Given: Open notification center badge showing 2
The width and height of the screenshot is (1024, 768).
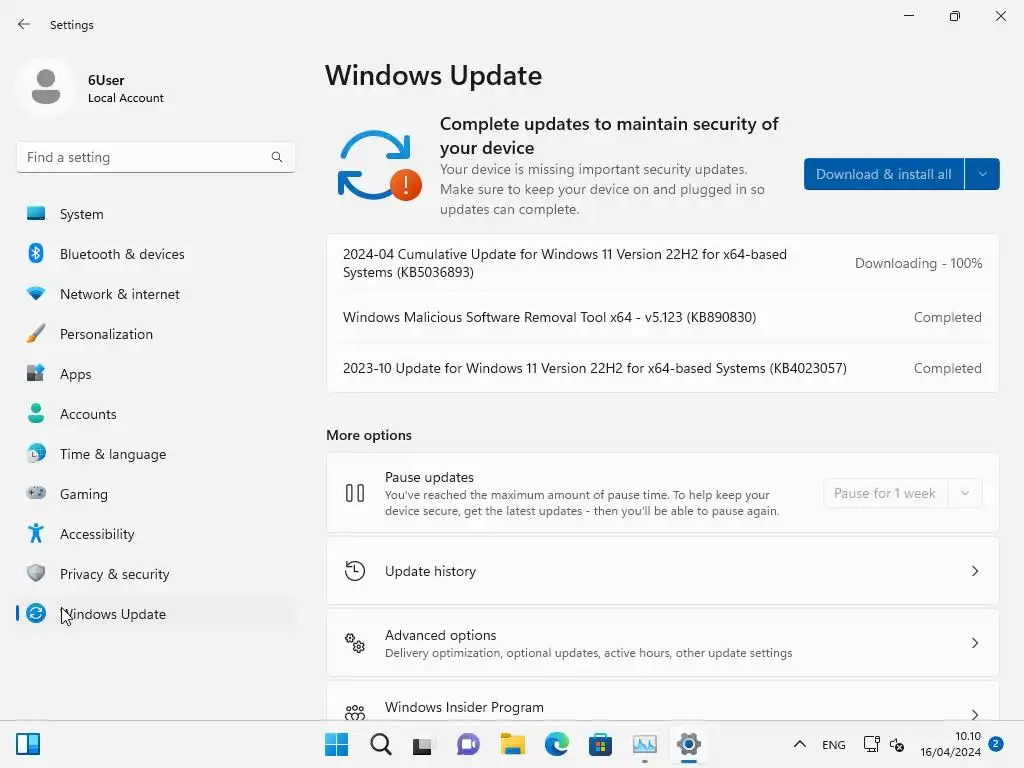Looking at the screenshot, I should tap(996, 744).
